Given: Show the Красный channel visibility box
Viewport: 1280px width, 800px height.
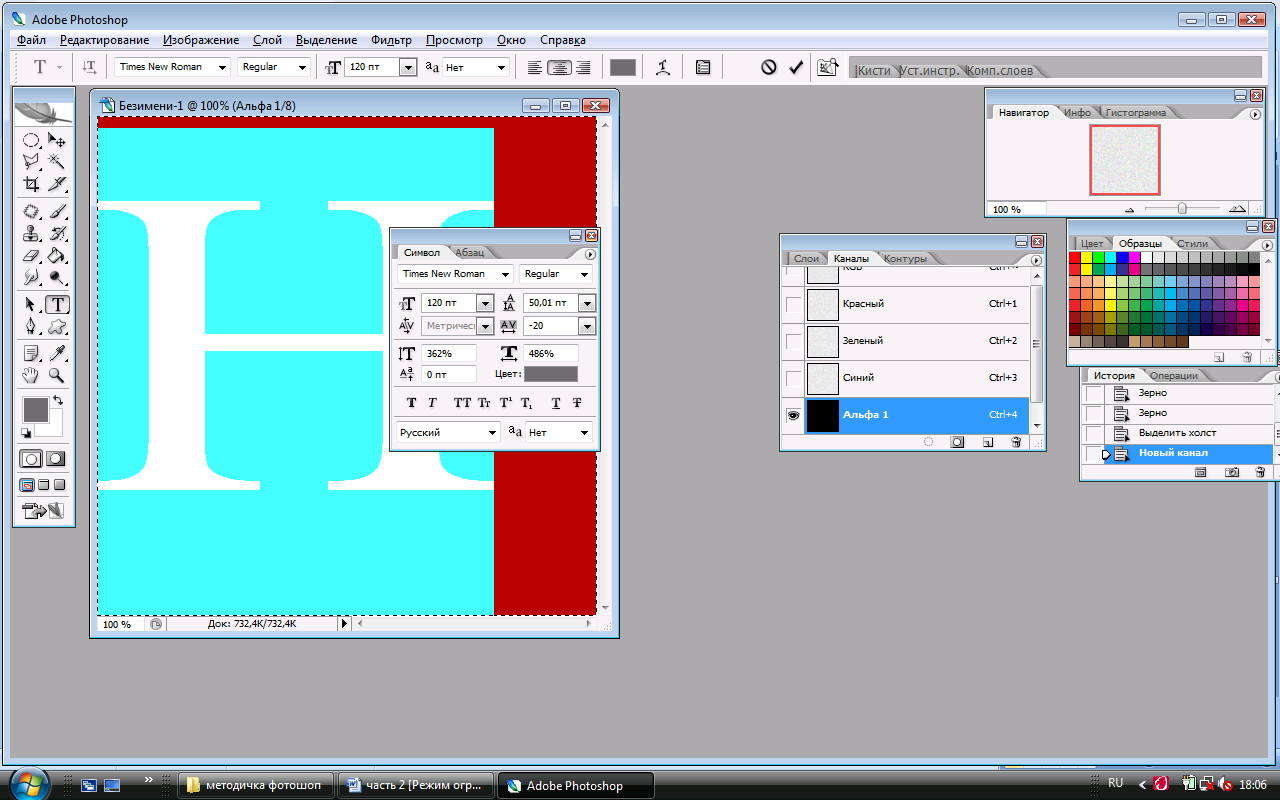Looking at the screenshot, I should 793,304.
